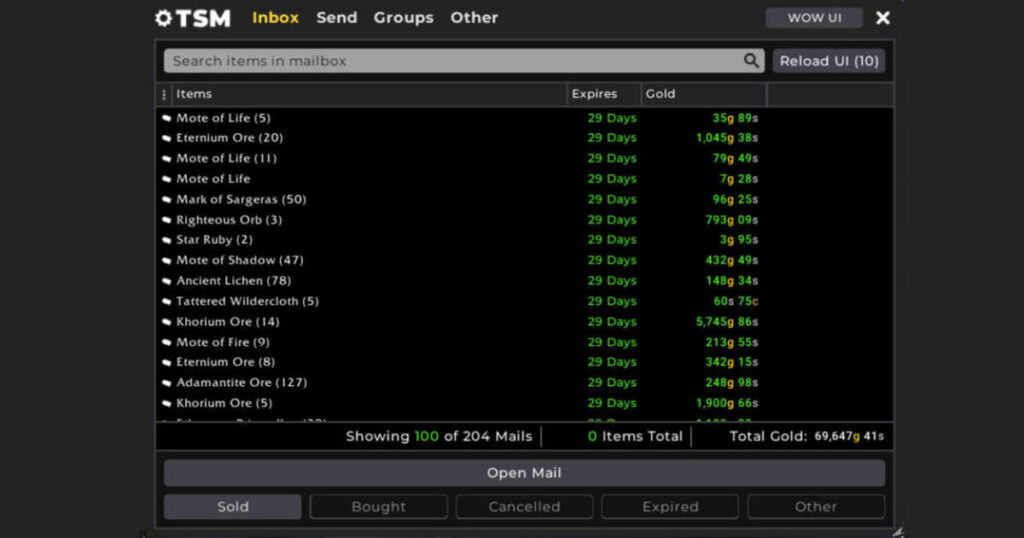
Task: Sort list by Expires column header
Action: [594, 94]
